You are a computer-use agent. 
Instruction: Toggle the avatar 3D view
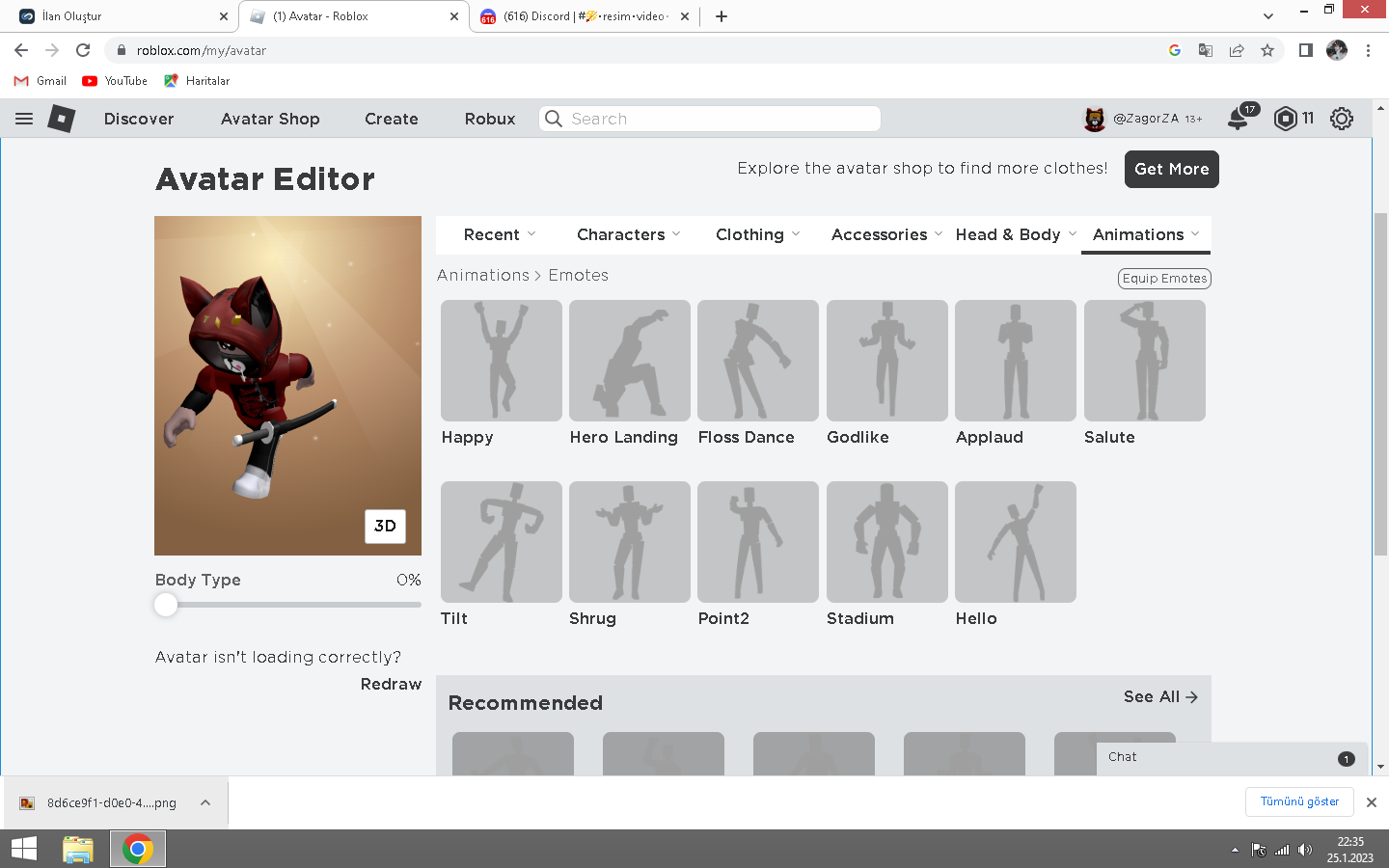tap(385, 526)
